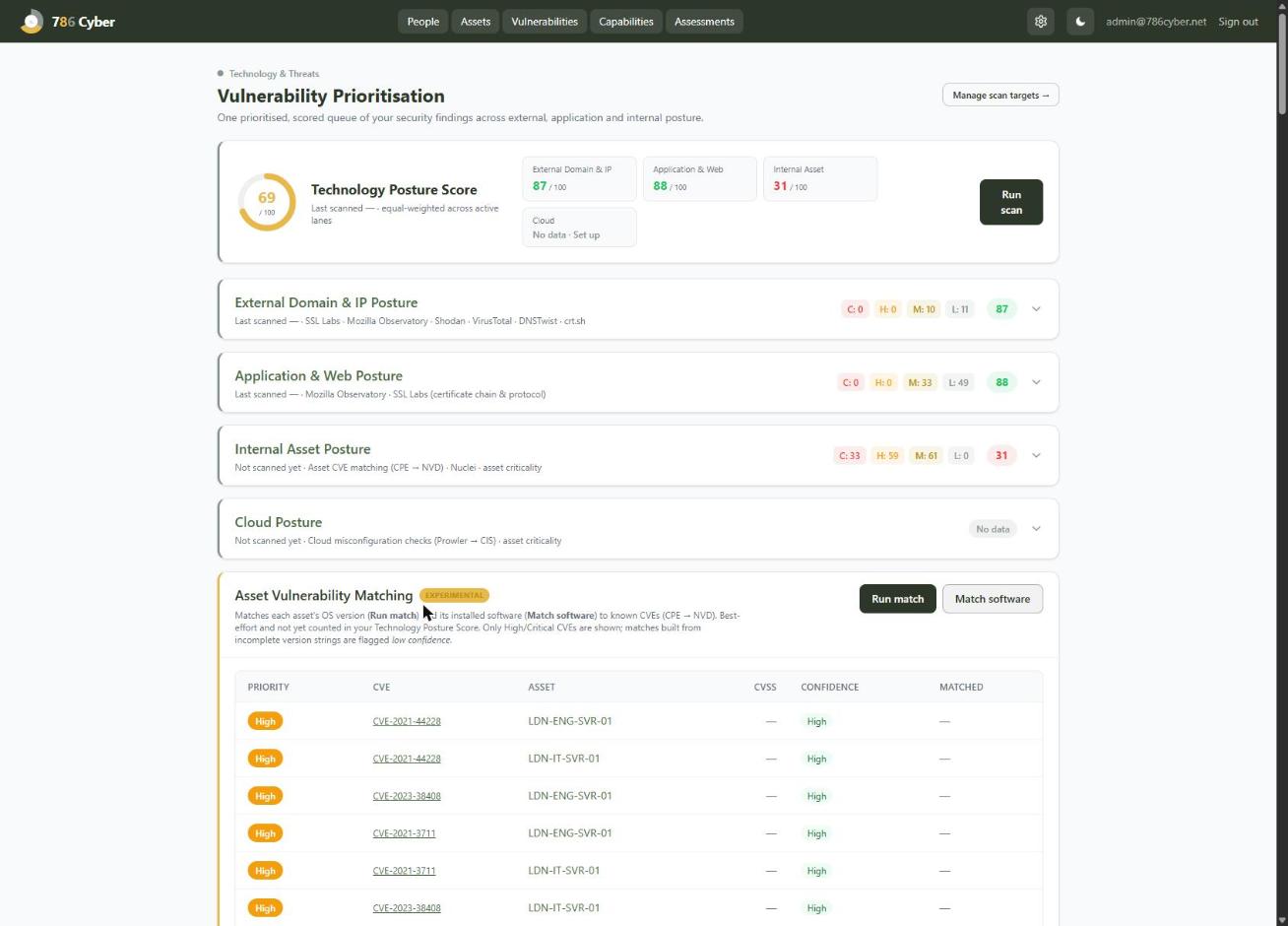Click the Cloud No data Set up card
This screenshot has width=1288, height=926.
[x=579, y=228]
